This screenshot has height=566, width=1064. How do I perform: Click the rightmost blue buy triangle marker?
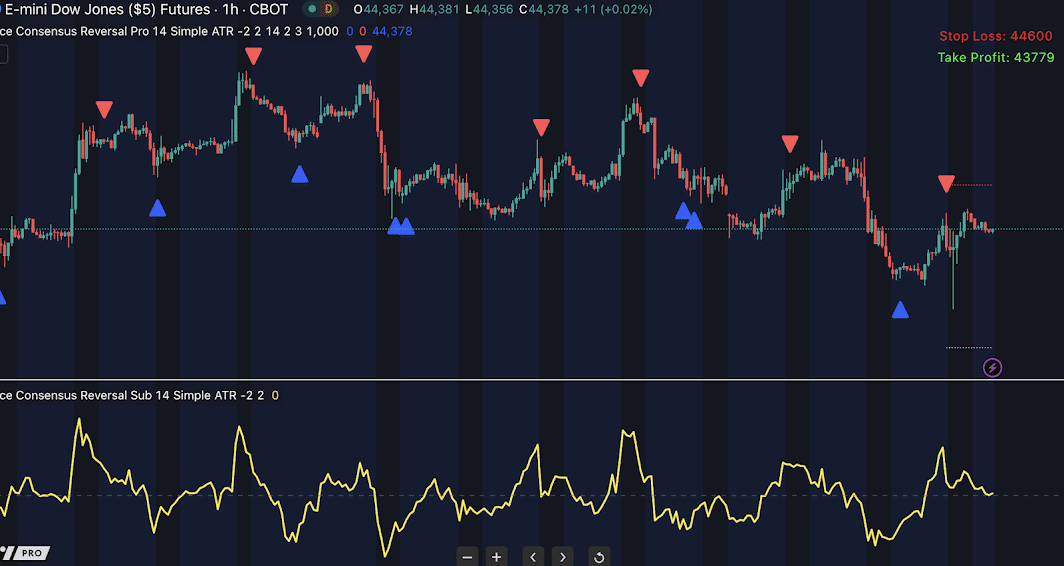(x=900, y=310)
